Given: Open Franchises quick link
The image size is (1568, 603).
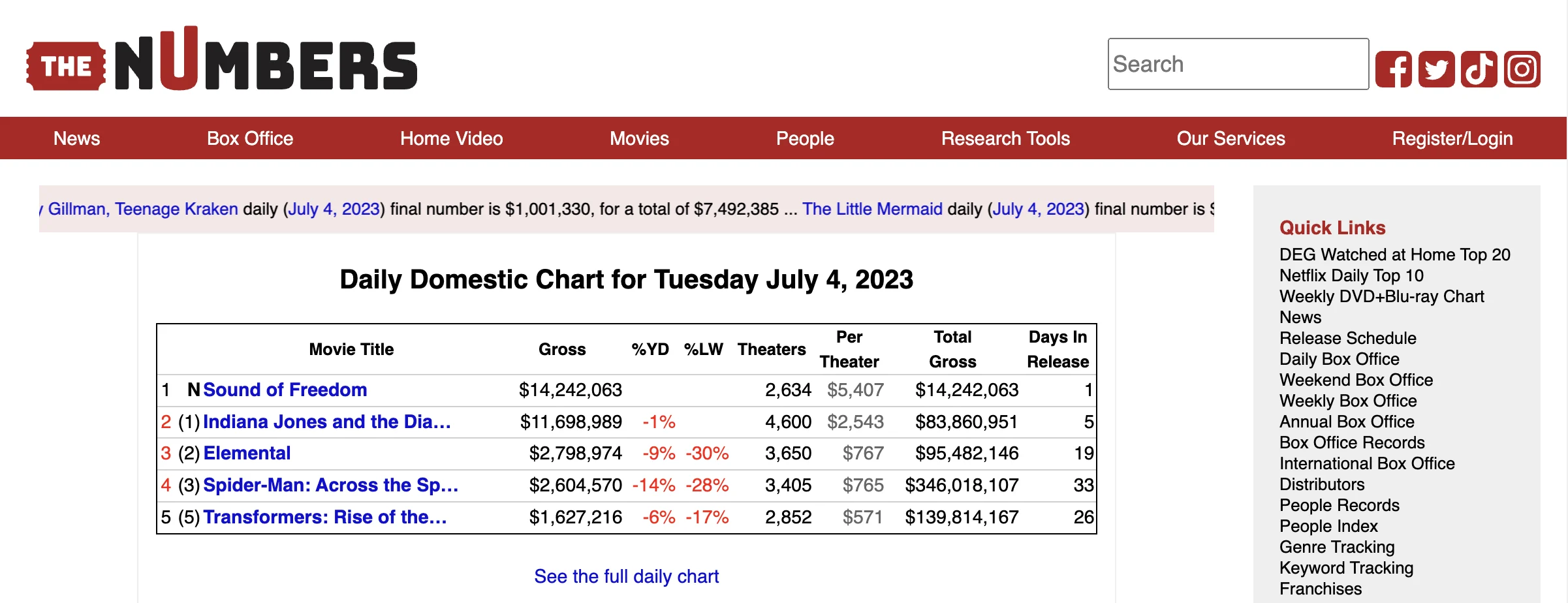Looking at the screenshot, I should click(x=1321, y=589).
